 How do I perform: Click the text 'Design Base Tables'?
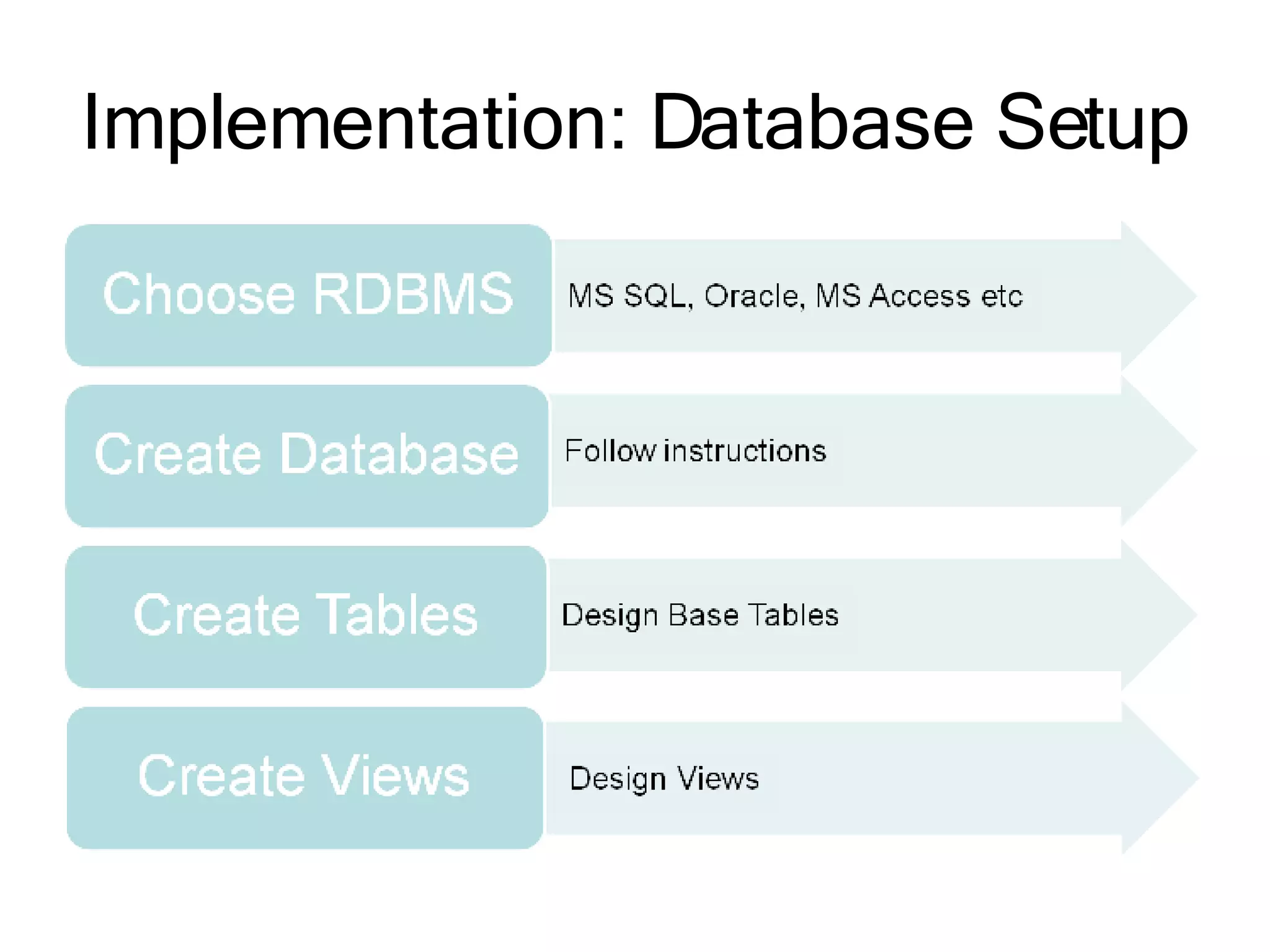click(x=701, y=616)
